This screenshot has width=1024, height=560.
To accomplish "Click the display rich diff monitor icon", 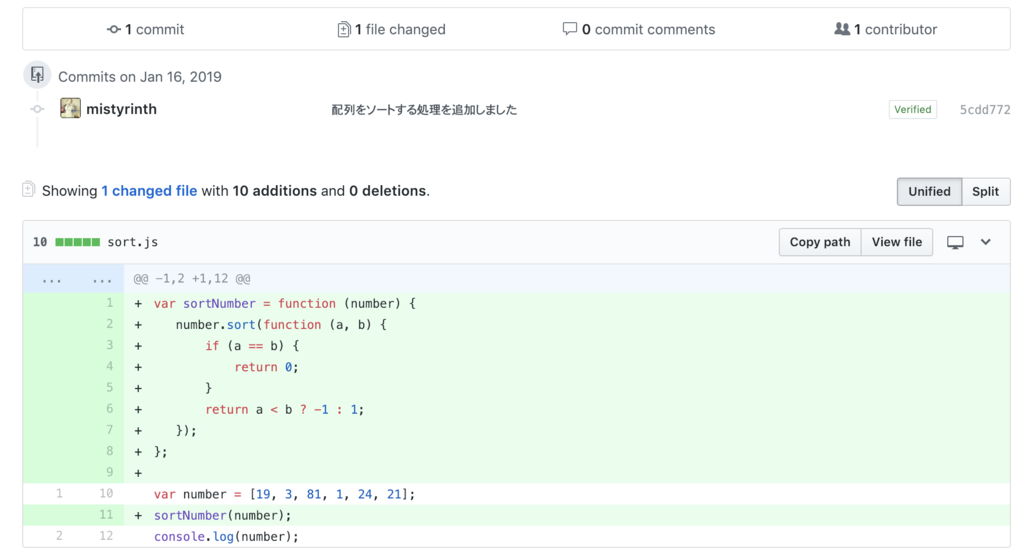I will [955, 242].
